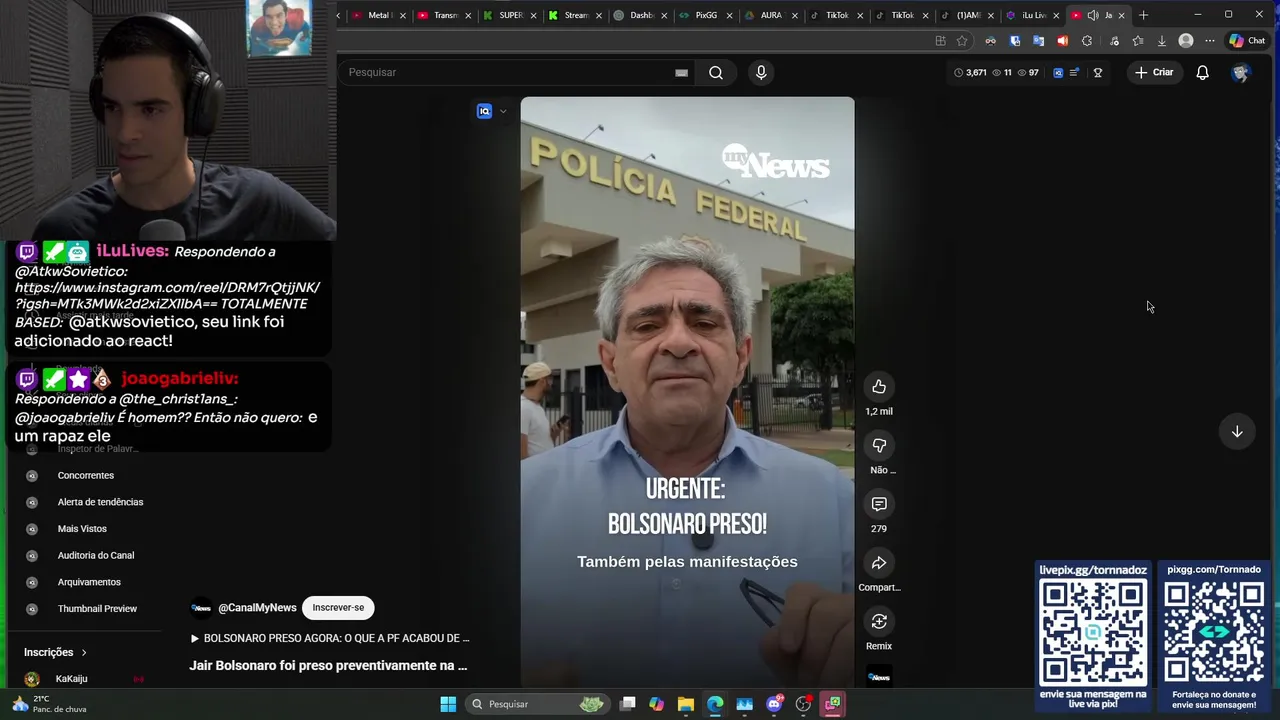1280x720 pixels.
Task: Open Arquivamentos sidebar item
Action: 89,582
